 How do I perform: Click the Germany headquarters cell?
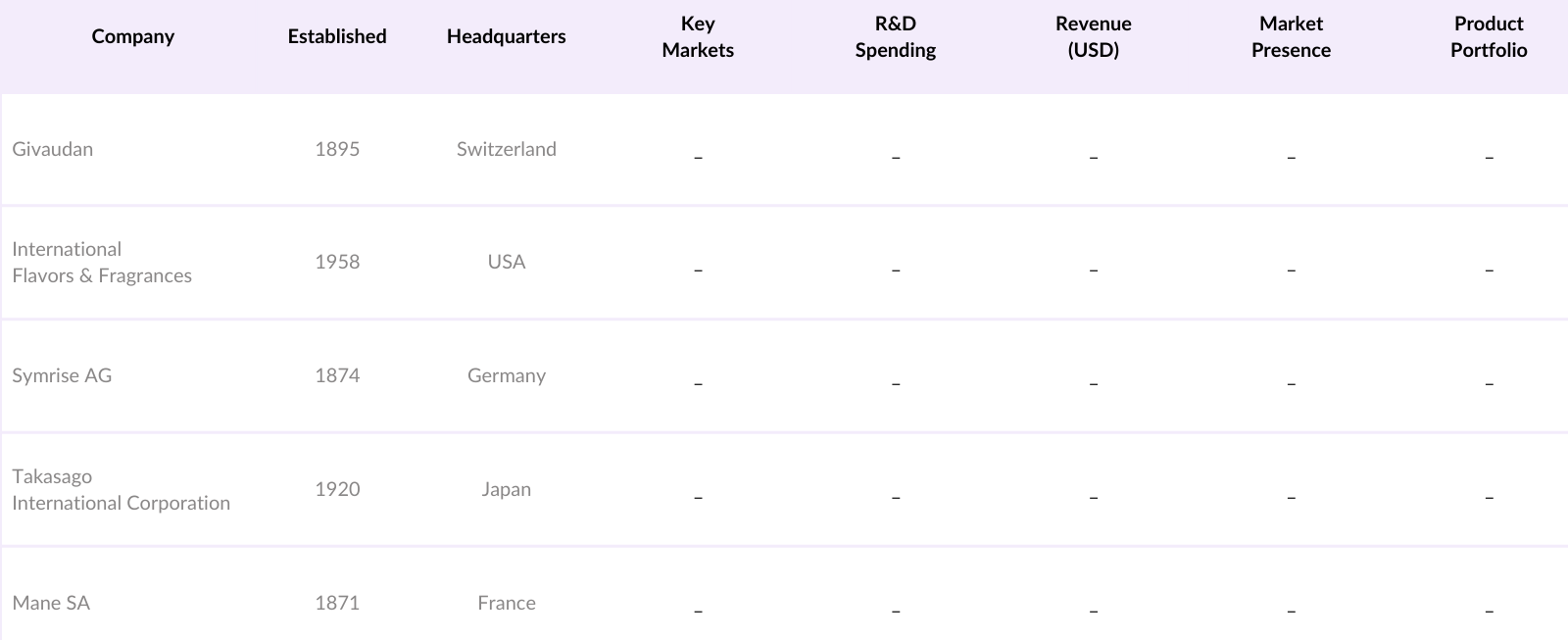tap(506, 375)
